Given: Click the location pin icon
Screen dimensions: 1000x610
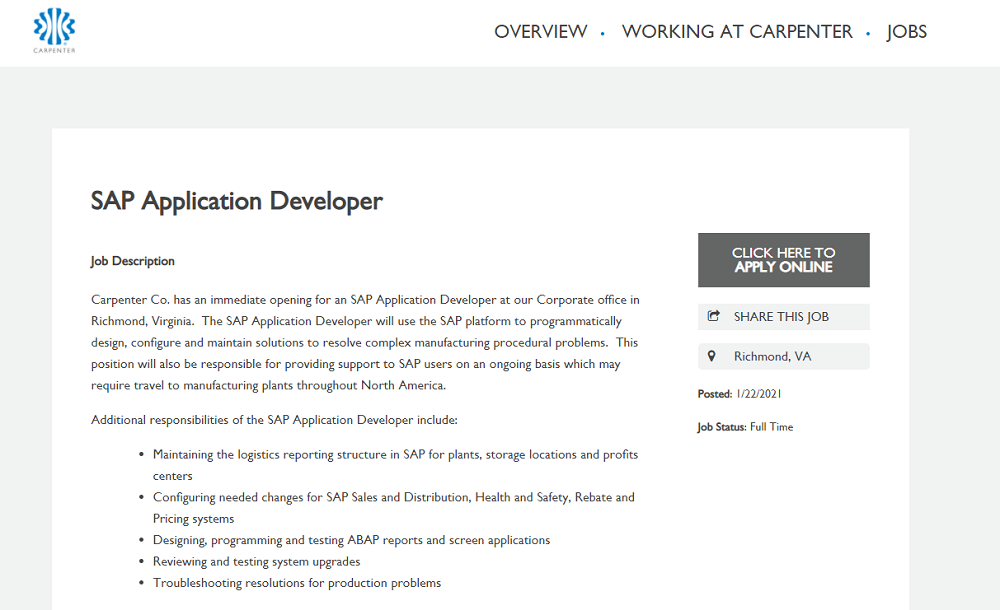Looking at the screenshot, I should click(712, 356).
